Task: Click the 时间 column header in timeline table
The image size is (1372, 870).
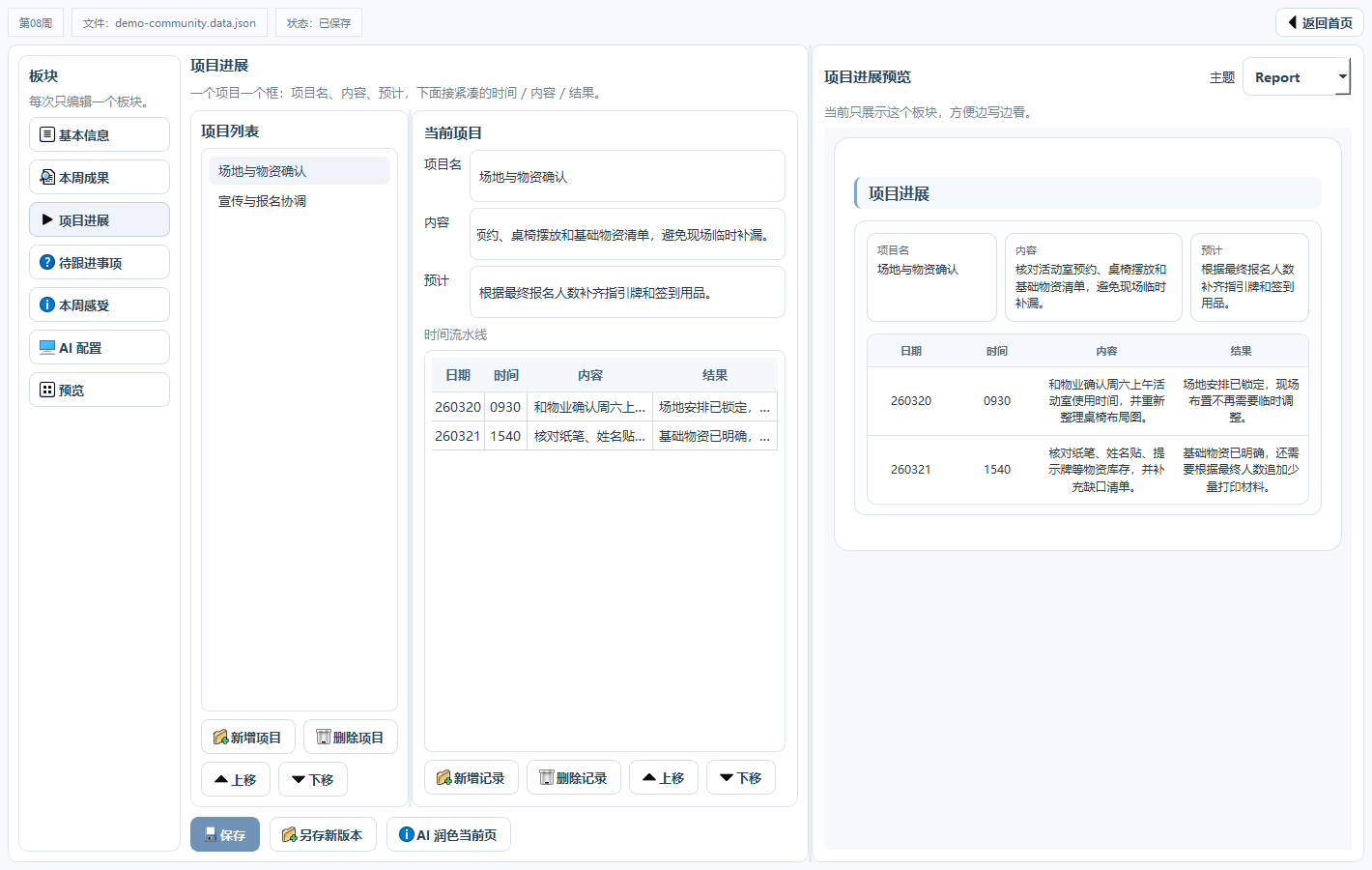Action: click(x=506, y=375)
